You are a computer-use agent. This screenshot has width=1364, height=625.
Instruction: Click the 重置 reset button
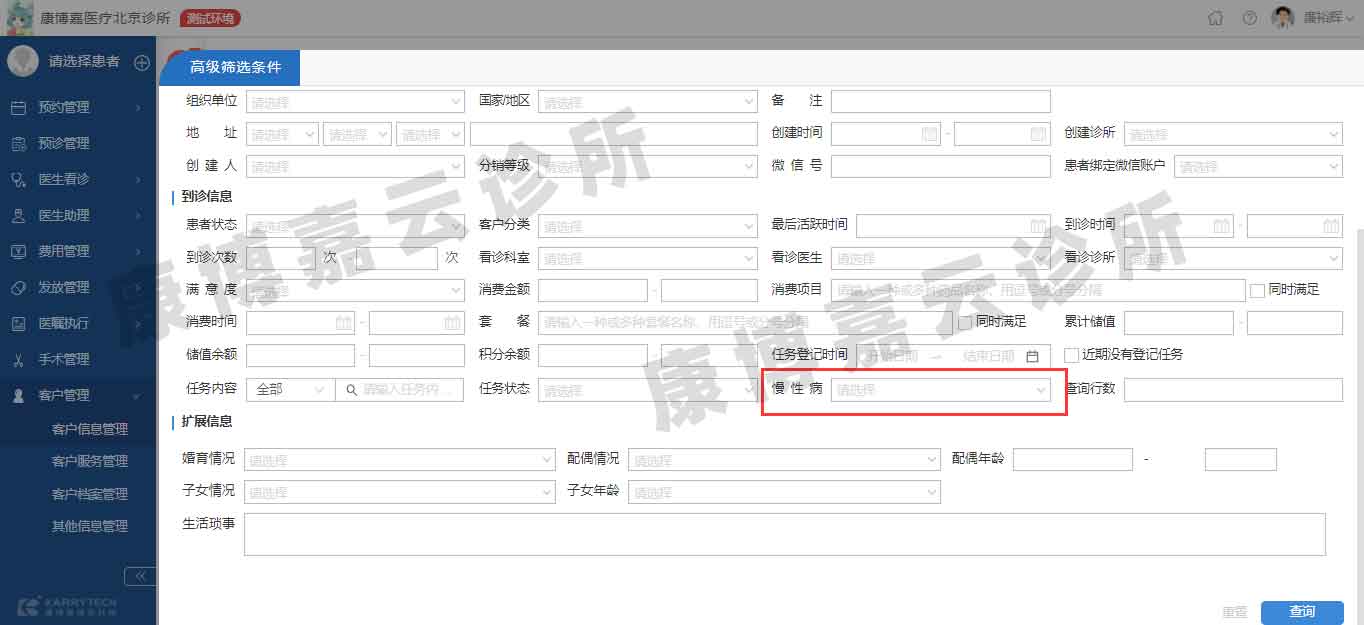tap(1234, 612)
